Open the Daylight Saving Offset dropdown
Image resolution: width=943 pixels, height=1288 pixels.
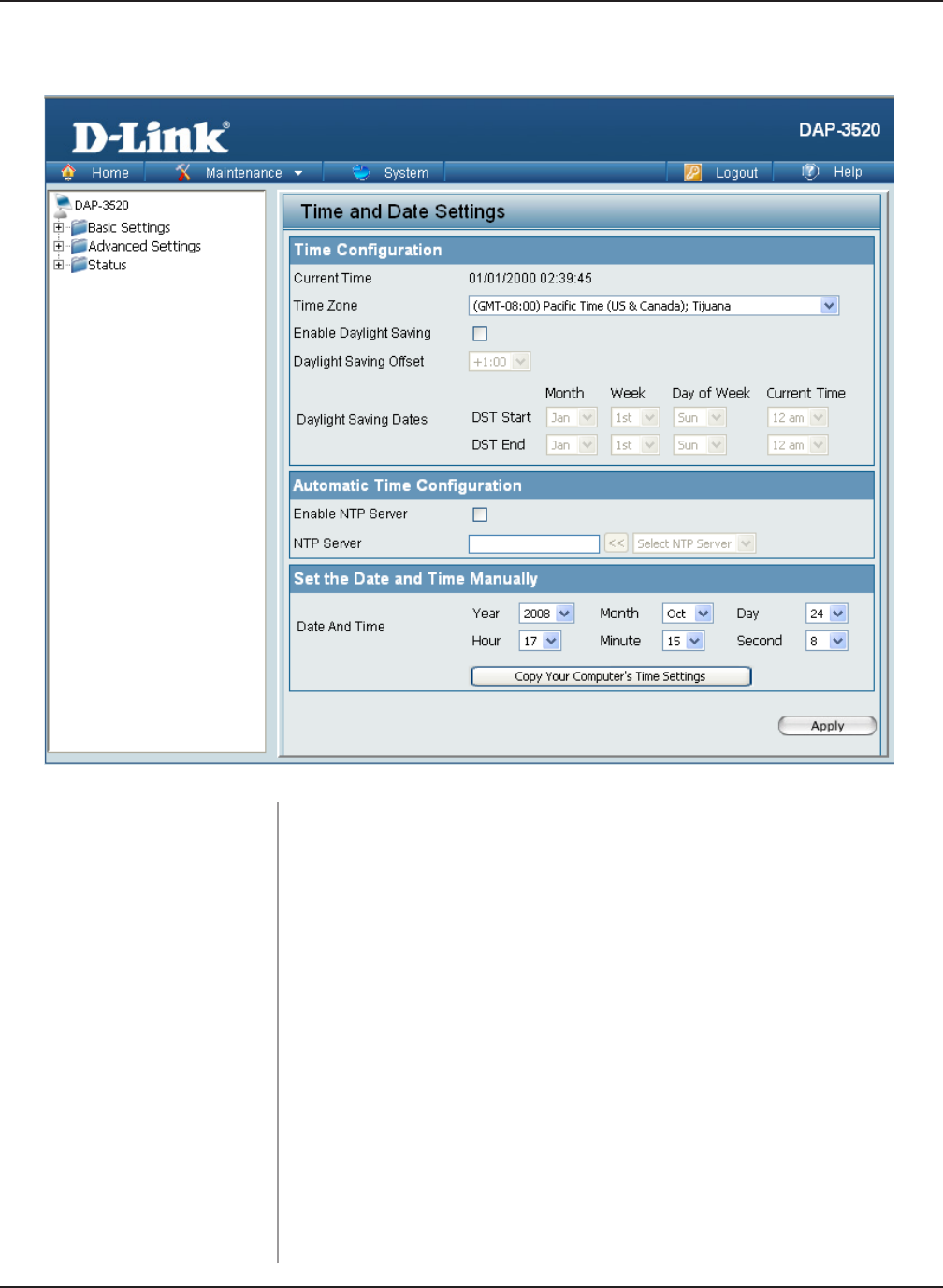(x=500, y=362)
